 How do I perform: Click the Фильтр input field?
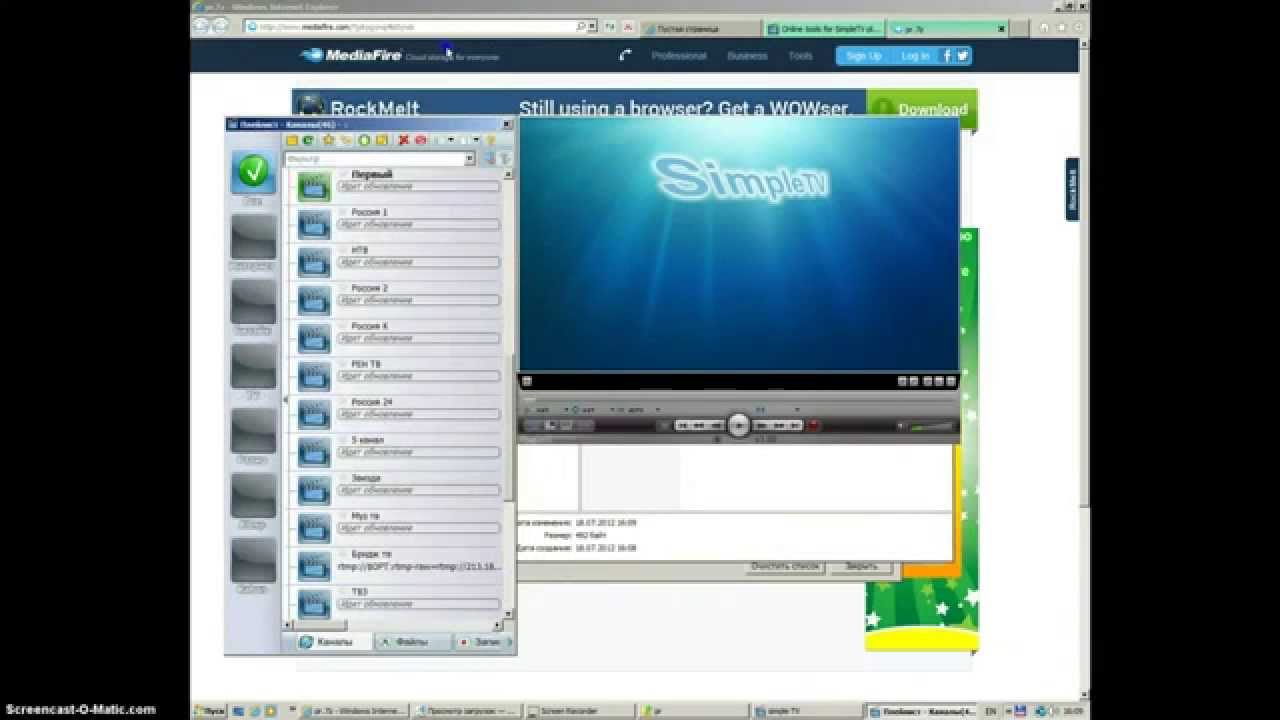375,159
